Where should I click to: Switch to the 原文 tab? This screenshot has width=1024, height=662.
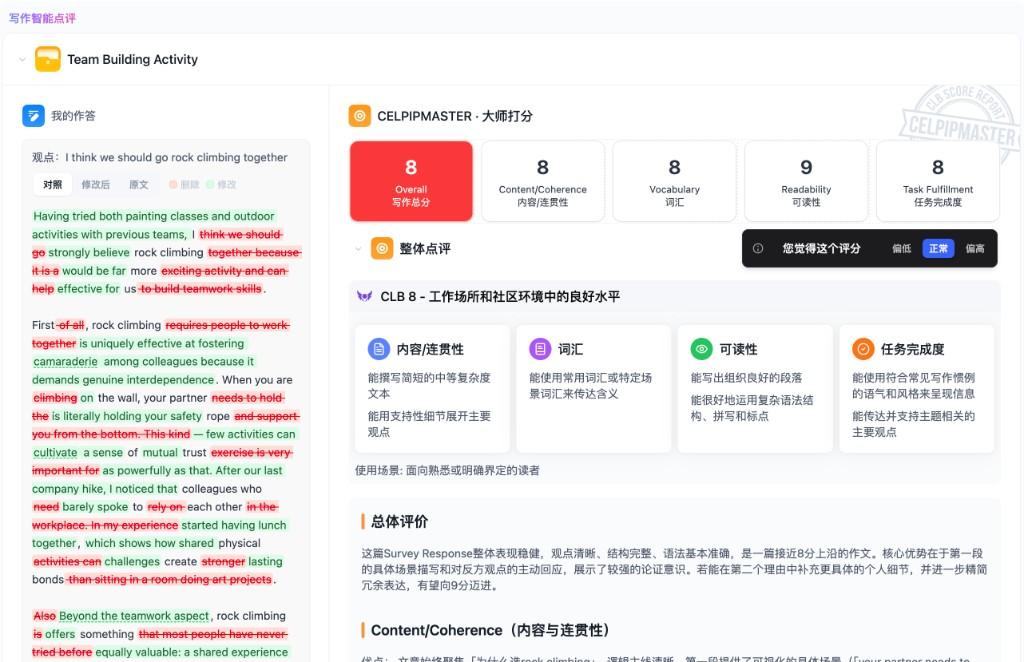coord(140,186)
